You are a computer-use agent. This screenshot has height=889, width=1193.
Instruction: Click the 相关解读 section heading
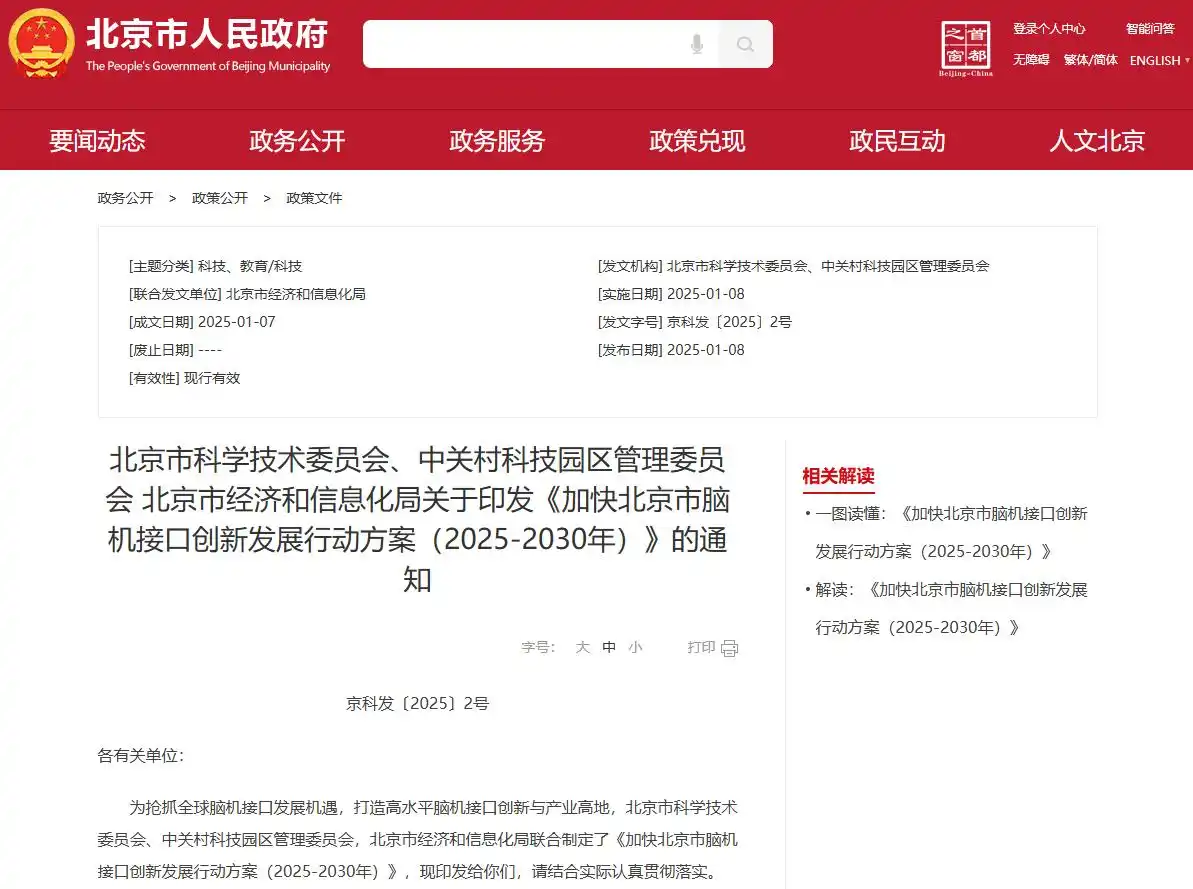tap(838, 476)
